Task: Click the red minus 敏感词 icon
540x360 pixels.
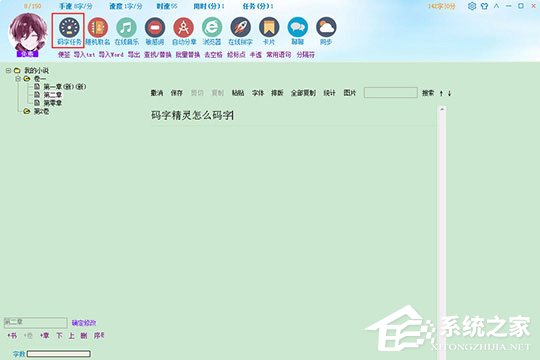Action: click(x=155, y=28)
